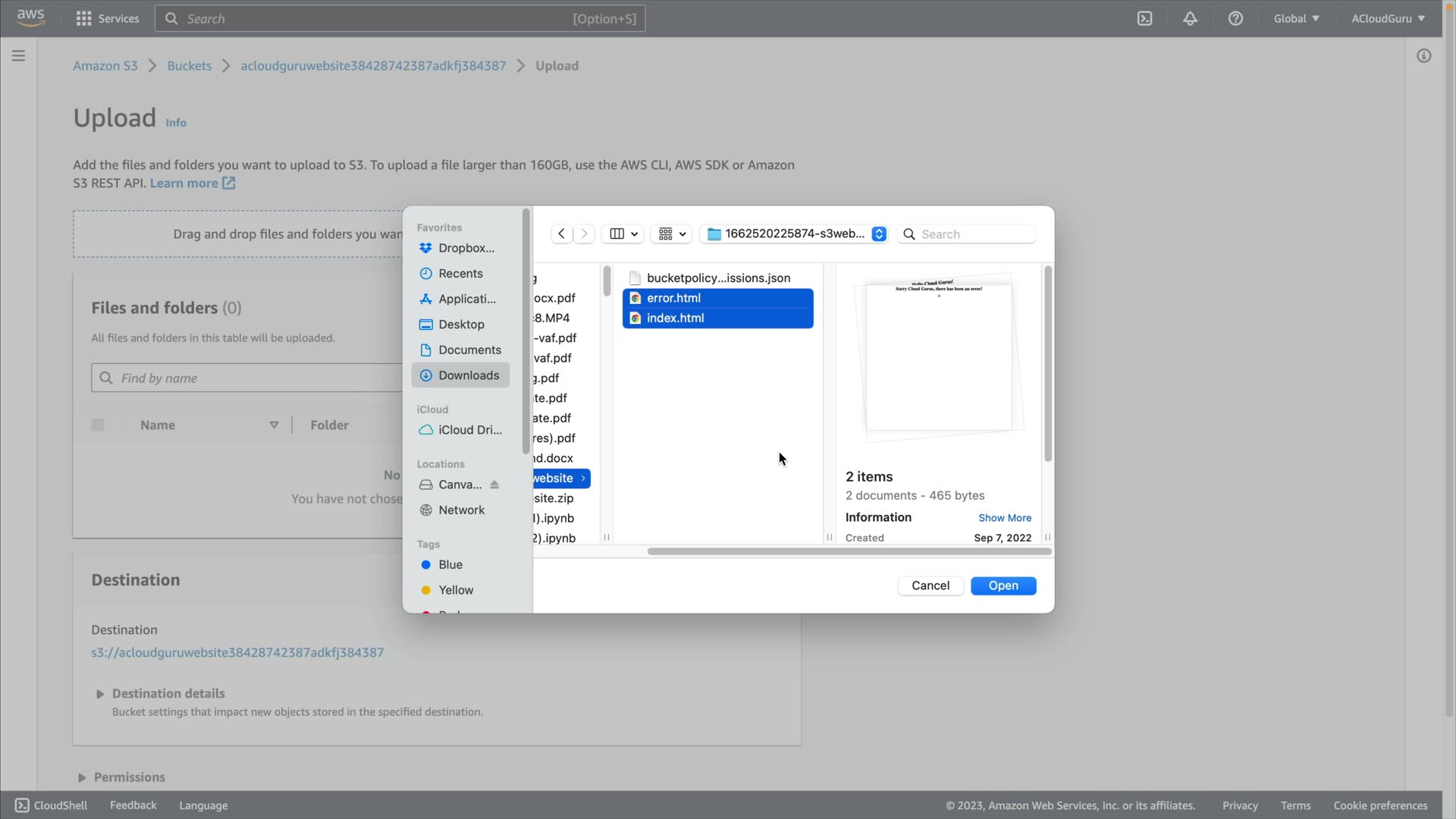Toggle the hamburger side navigation menu
The width and height of the screenshot is (1456, 819).
tap(18, 56)
